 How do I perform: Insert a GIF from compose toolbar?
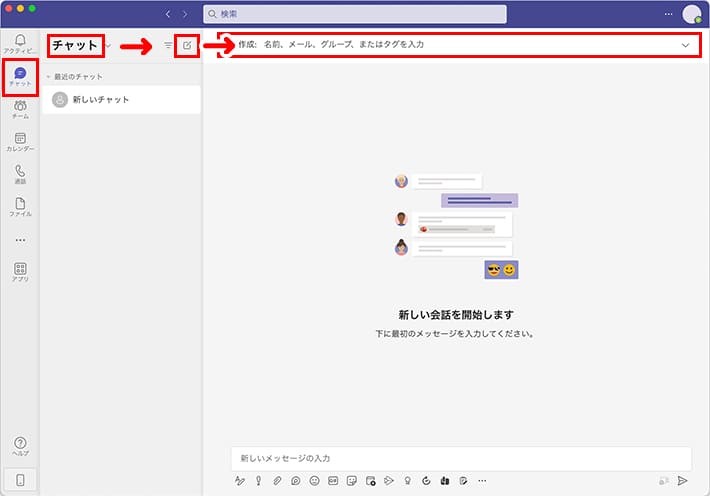pyautogui.click(x=333, y=481)
